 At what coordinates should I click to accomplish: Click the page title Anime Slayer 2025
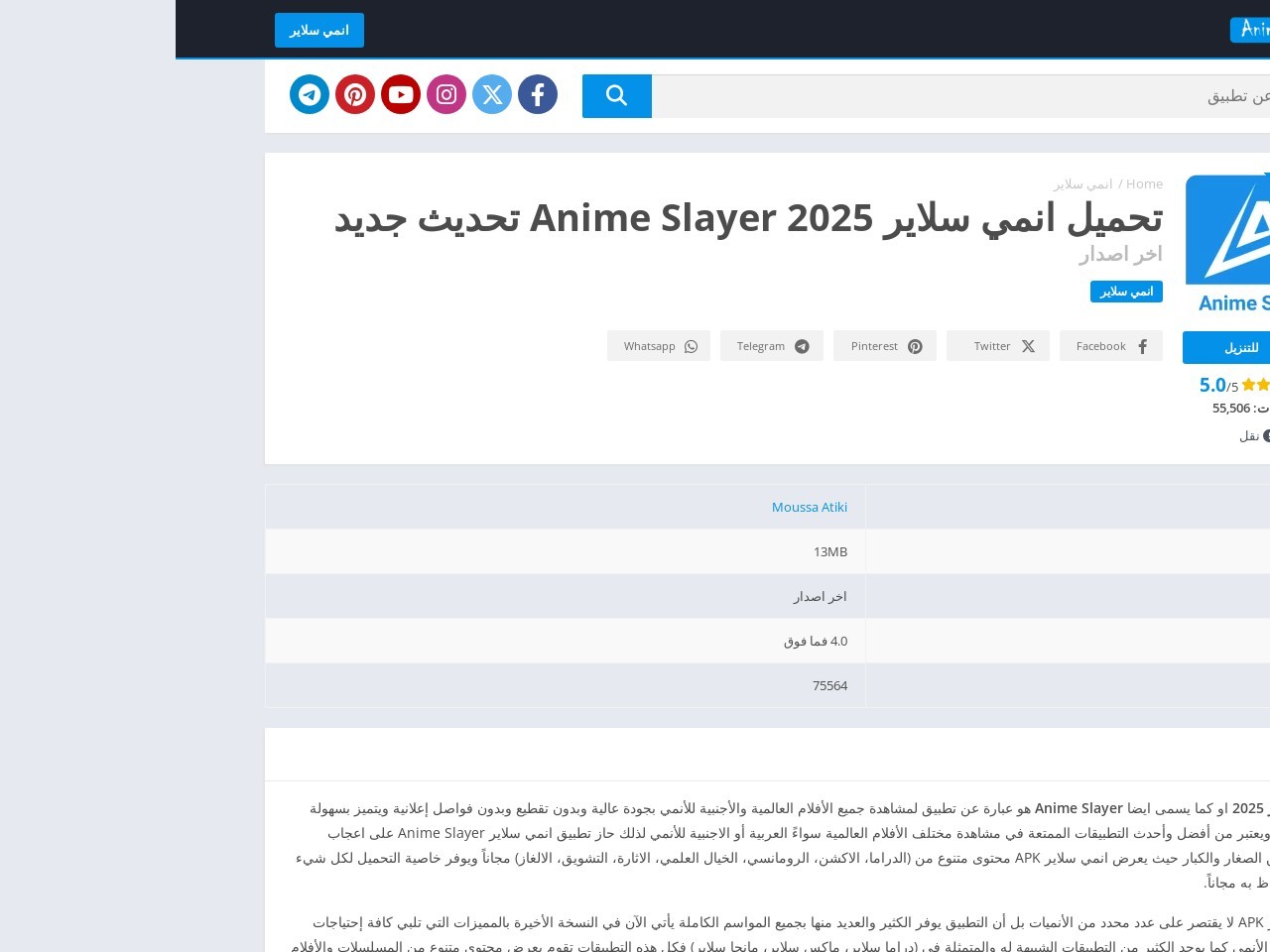[748, 218]
